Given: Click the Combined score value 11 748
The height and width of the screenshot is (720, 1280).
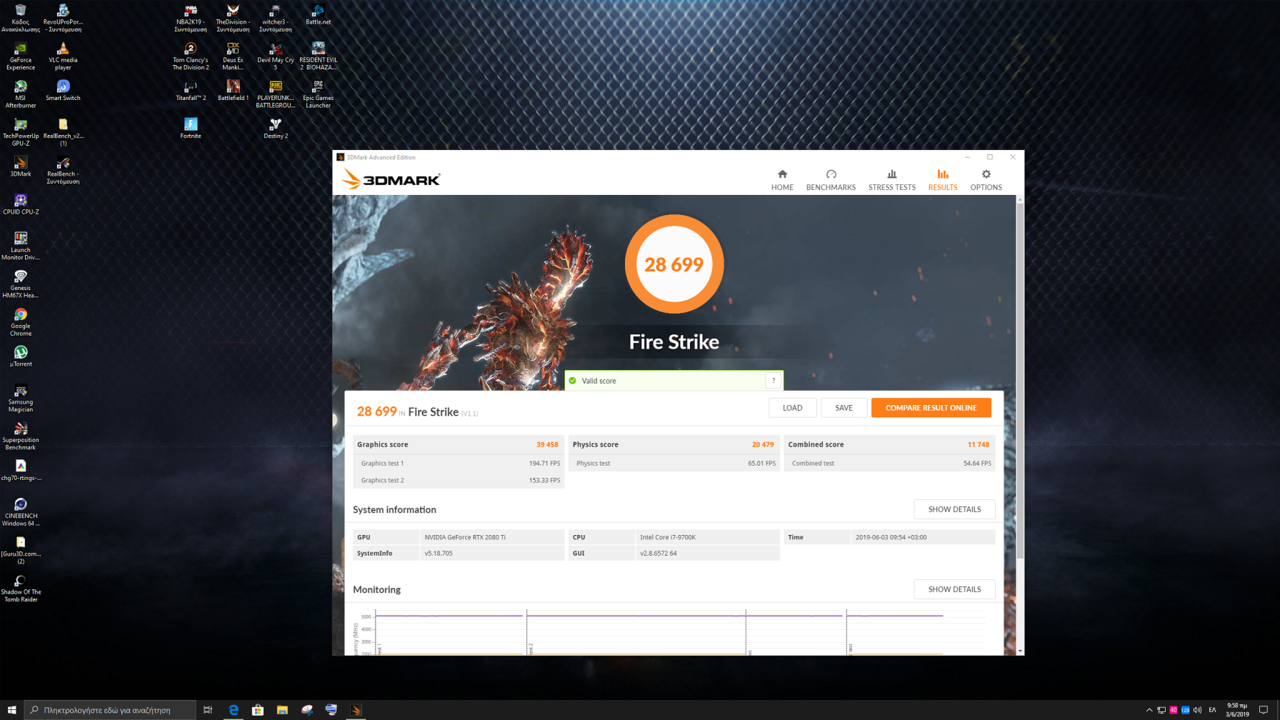Looking at the screenshot, I should coord(978,445).
